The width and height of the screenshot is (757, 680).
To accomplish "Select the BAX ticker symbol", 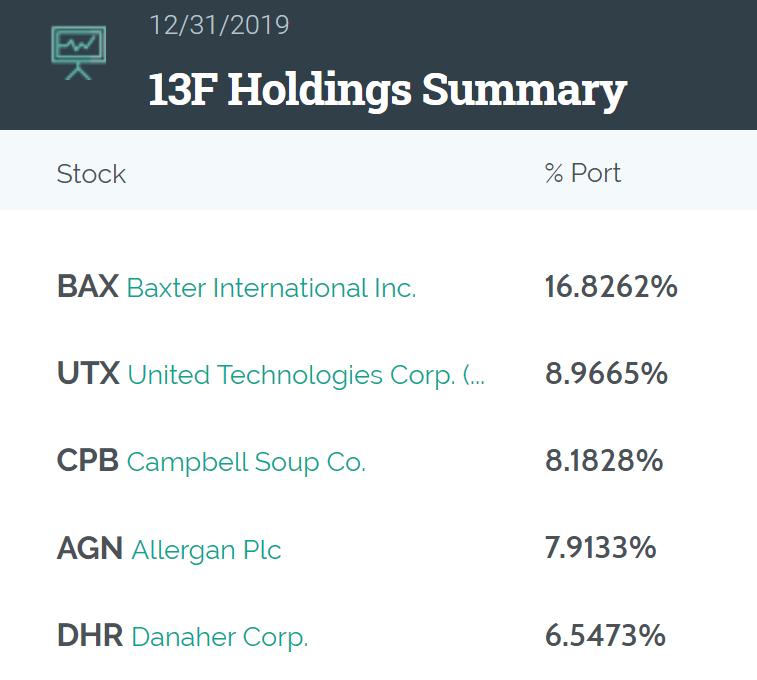I will tap(88, 287).
